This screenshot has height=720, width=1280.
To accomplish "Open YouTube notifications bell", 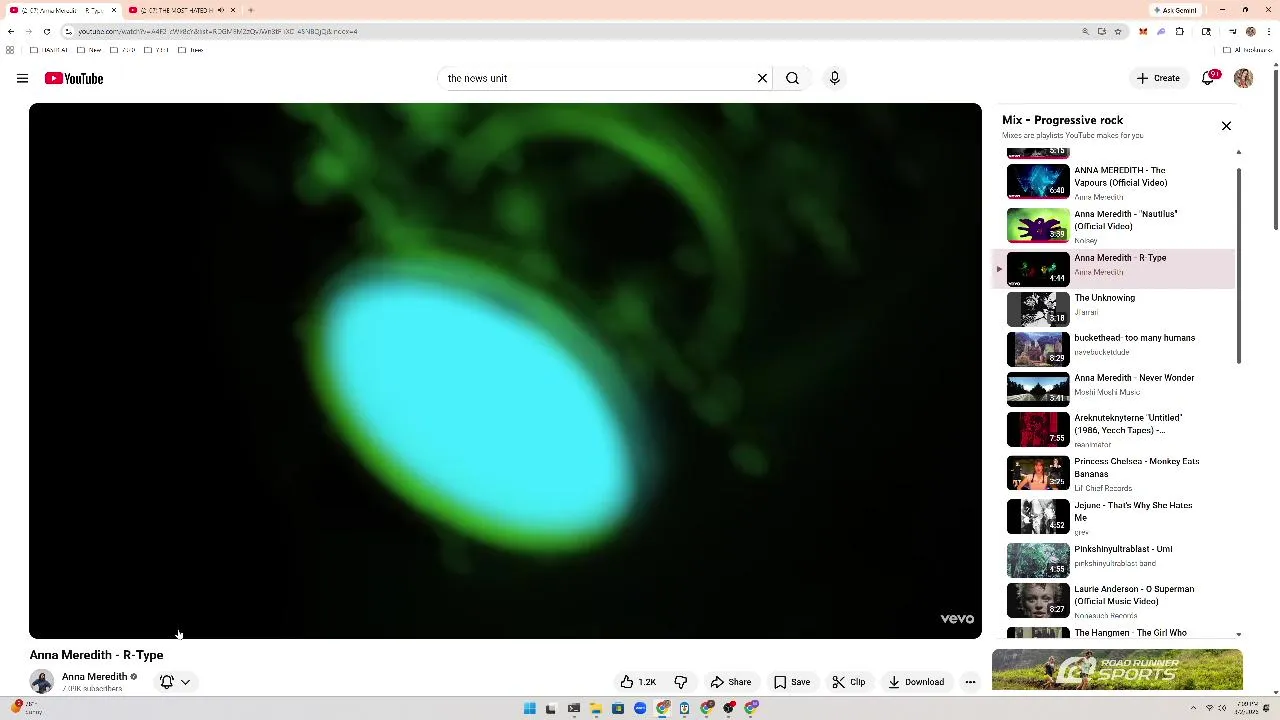I will pyautogui.click(x=1208, y=78).
